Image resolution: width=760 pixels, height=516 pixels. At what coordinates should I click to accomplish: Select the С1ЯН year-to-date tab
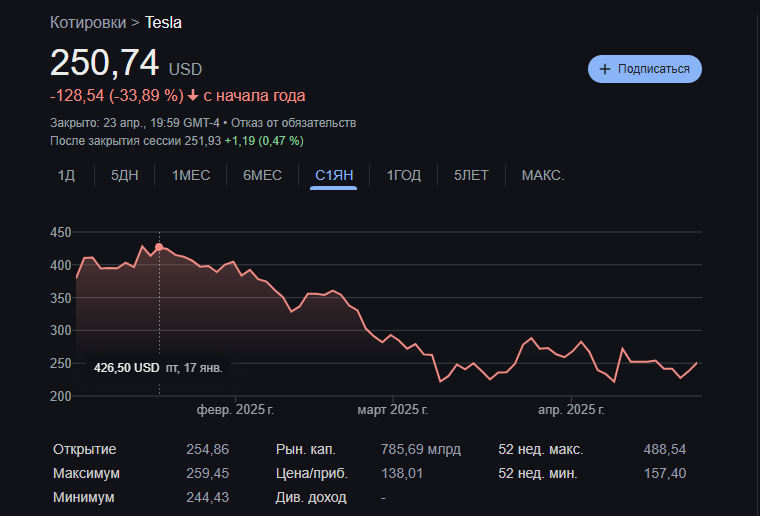click(x=334, y=175)
